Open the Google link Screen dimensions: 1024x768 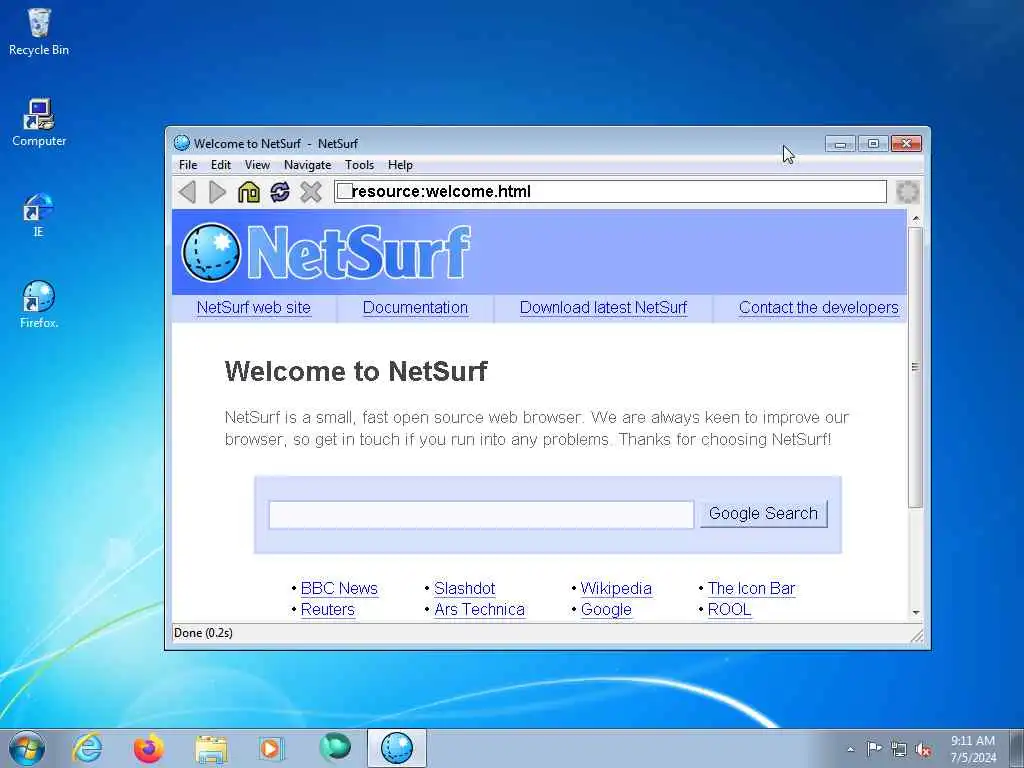pos(606,609)
